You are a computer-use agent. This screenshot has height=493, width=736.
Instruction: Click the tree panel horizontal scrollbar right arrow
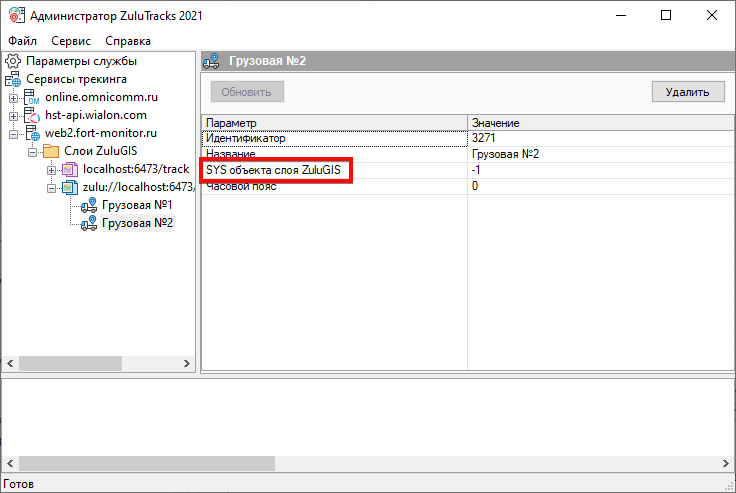(189, 363)
